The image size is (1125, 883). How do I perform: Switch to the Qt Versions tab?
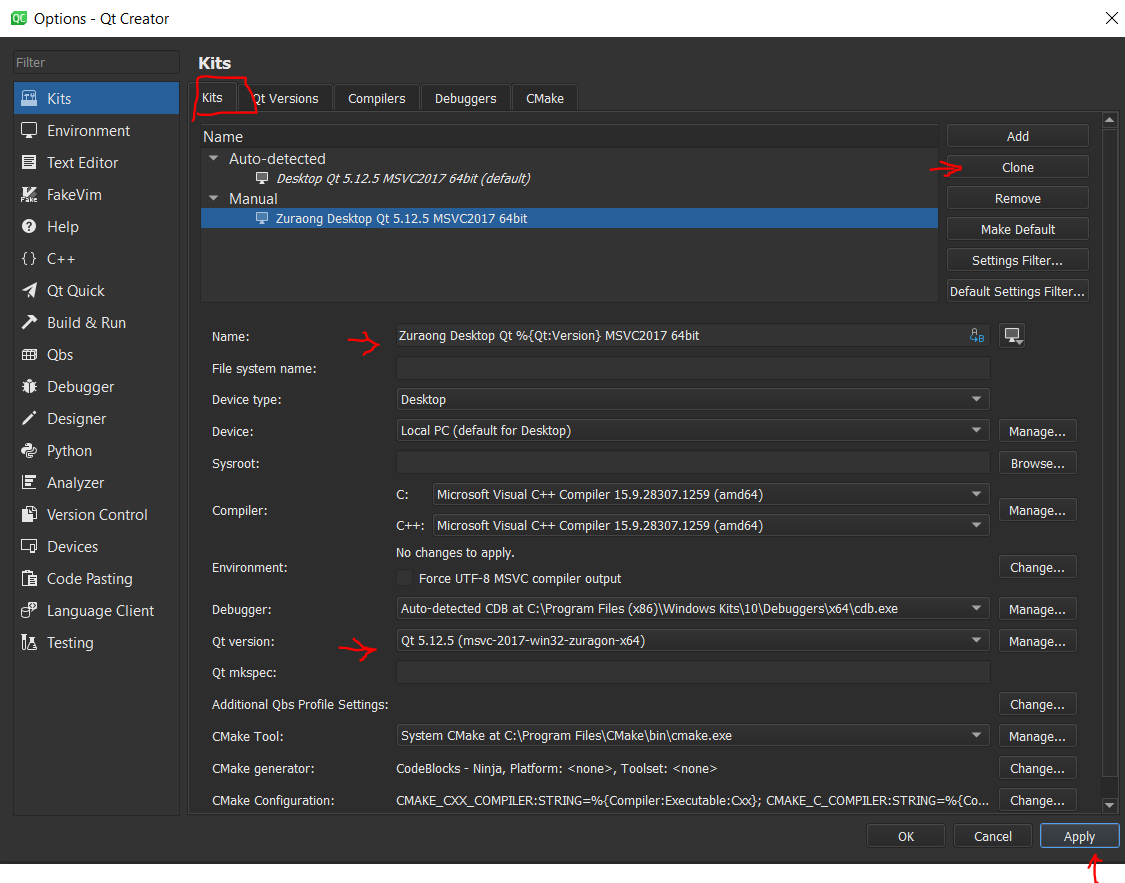click(286, 98)
